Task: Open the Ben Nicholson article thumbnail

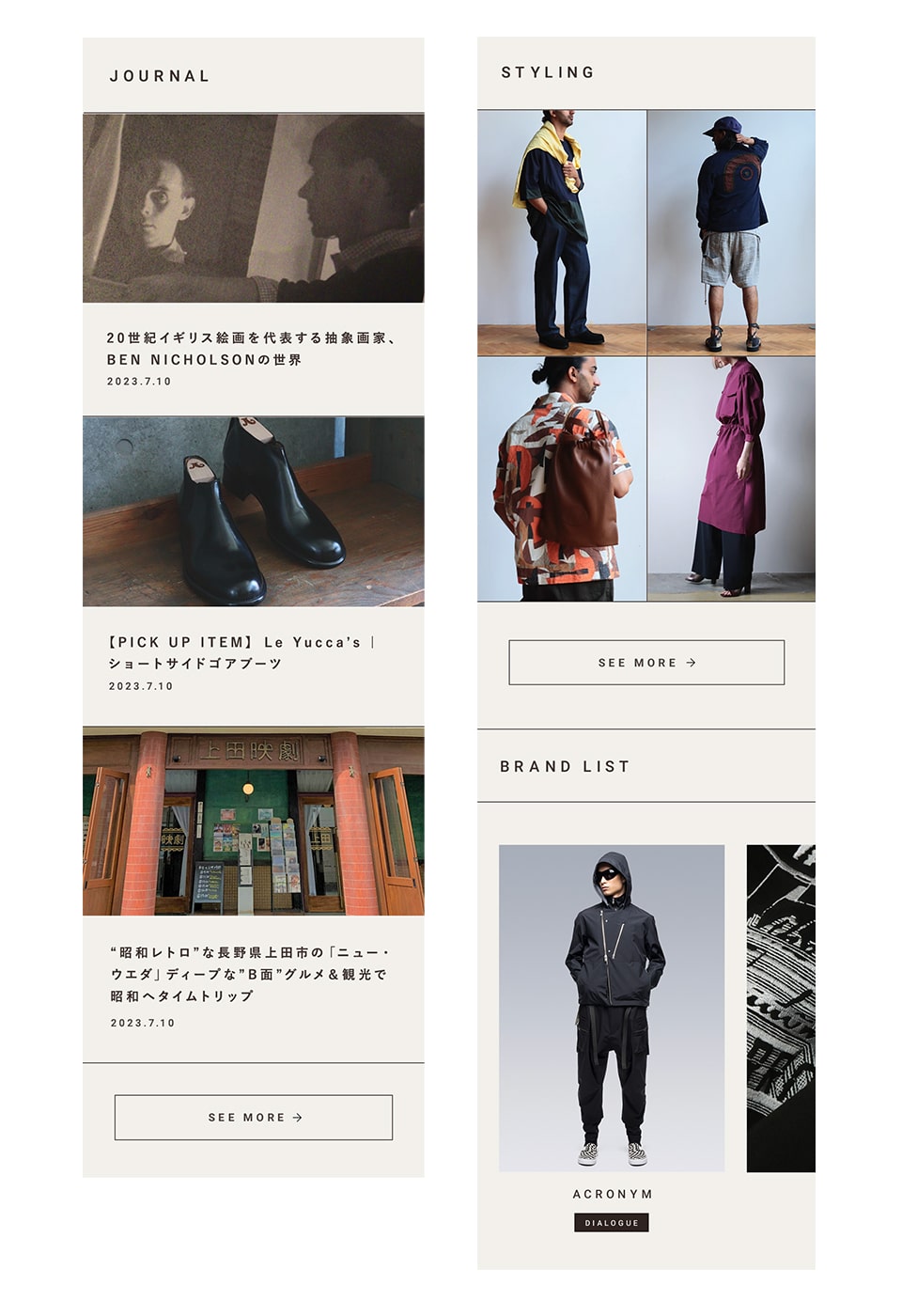Action: pos(253,208)
